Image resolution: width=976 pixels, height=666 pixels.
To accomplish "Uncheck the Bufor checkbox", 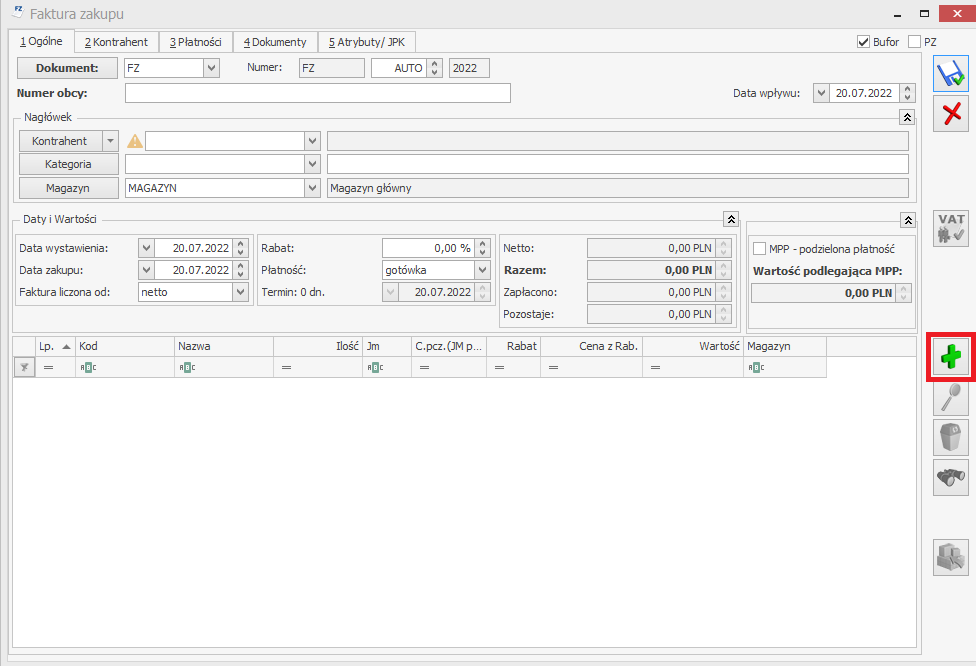I will point(864,42).
